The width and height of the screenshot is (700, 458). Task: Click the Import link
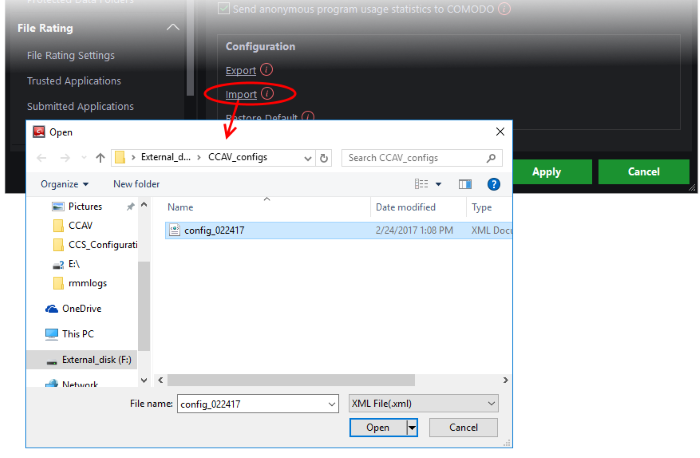[241, 94]
